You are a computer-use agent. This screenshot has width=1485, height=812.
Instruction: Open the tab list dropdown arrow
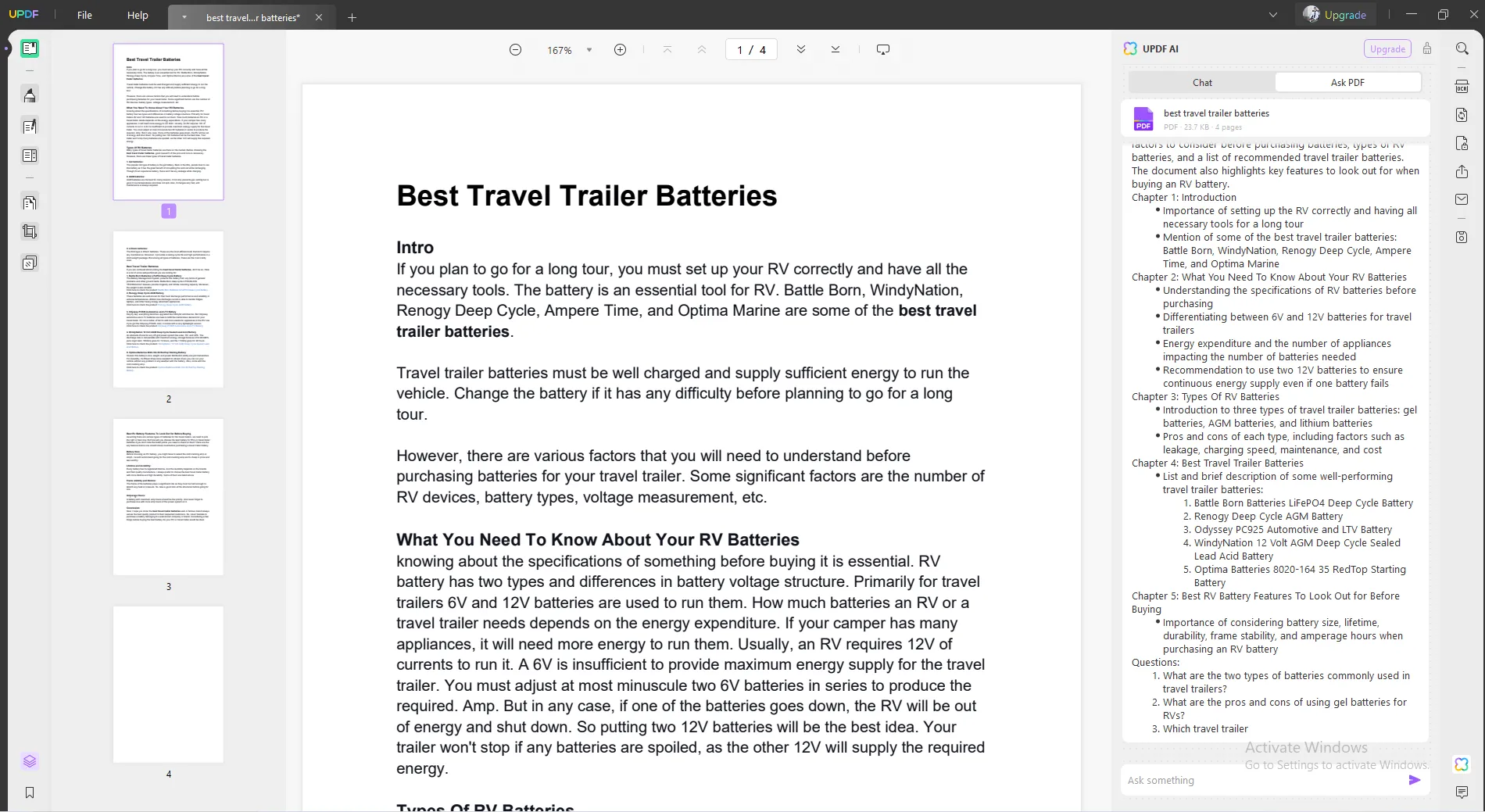(x=1273, y=15)
